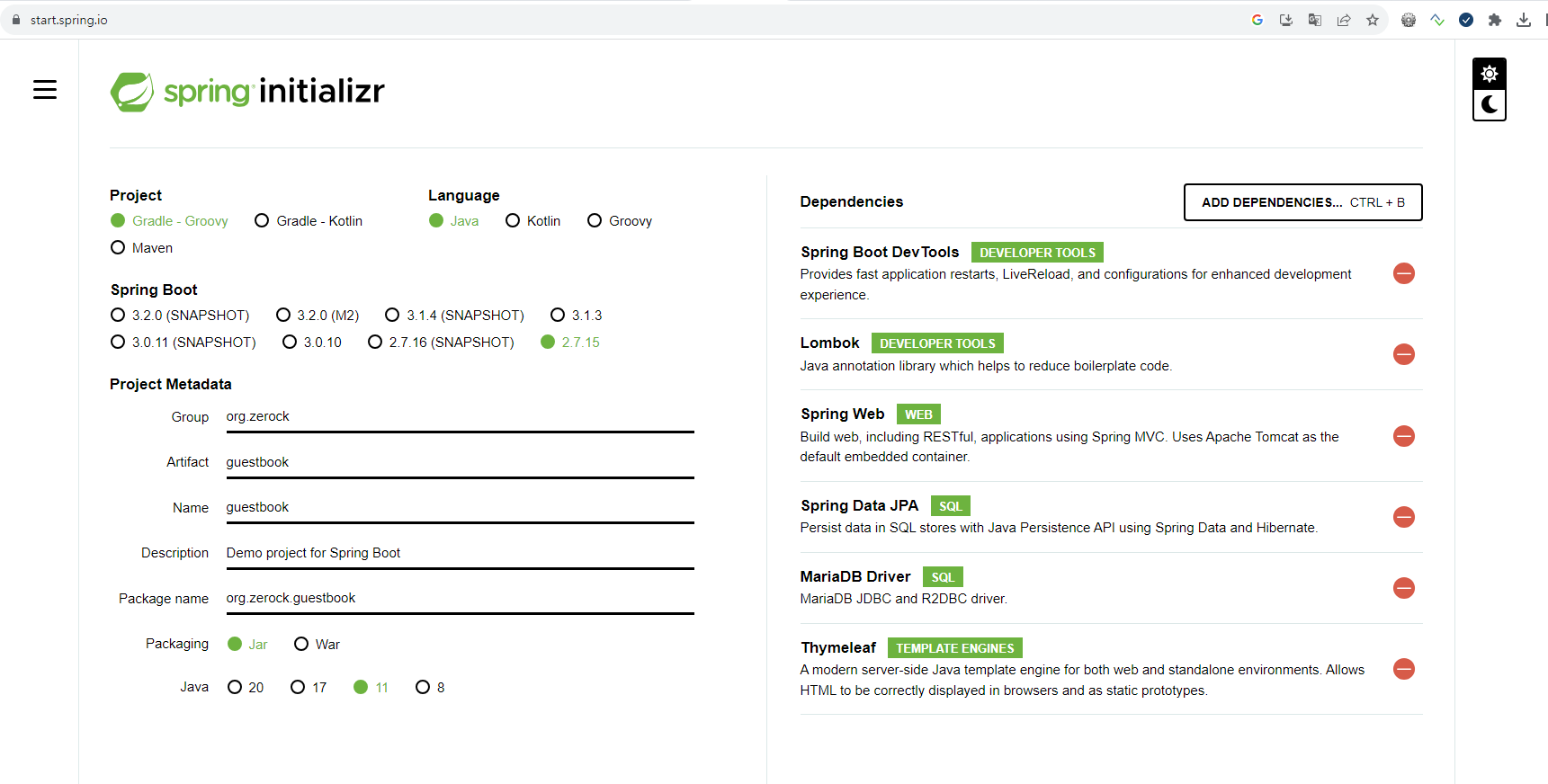Screen dimensions: 1548x784
Task: View site lock information icon
Action: tap(15, 20)
